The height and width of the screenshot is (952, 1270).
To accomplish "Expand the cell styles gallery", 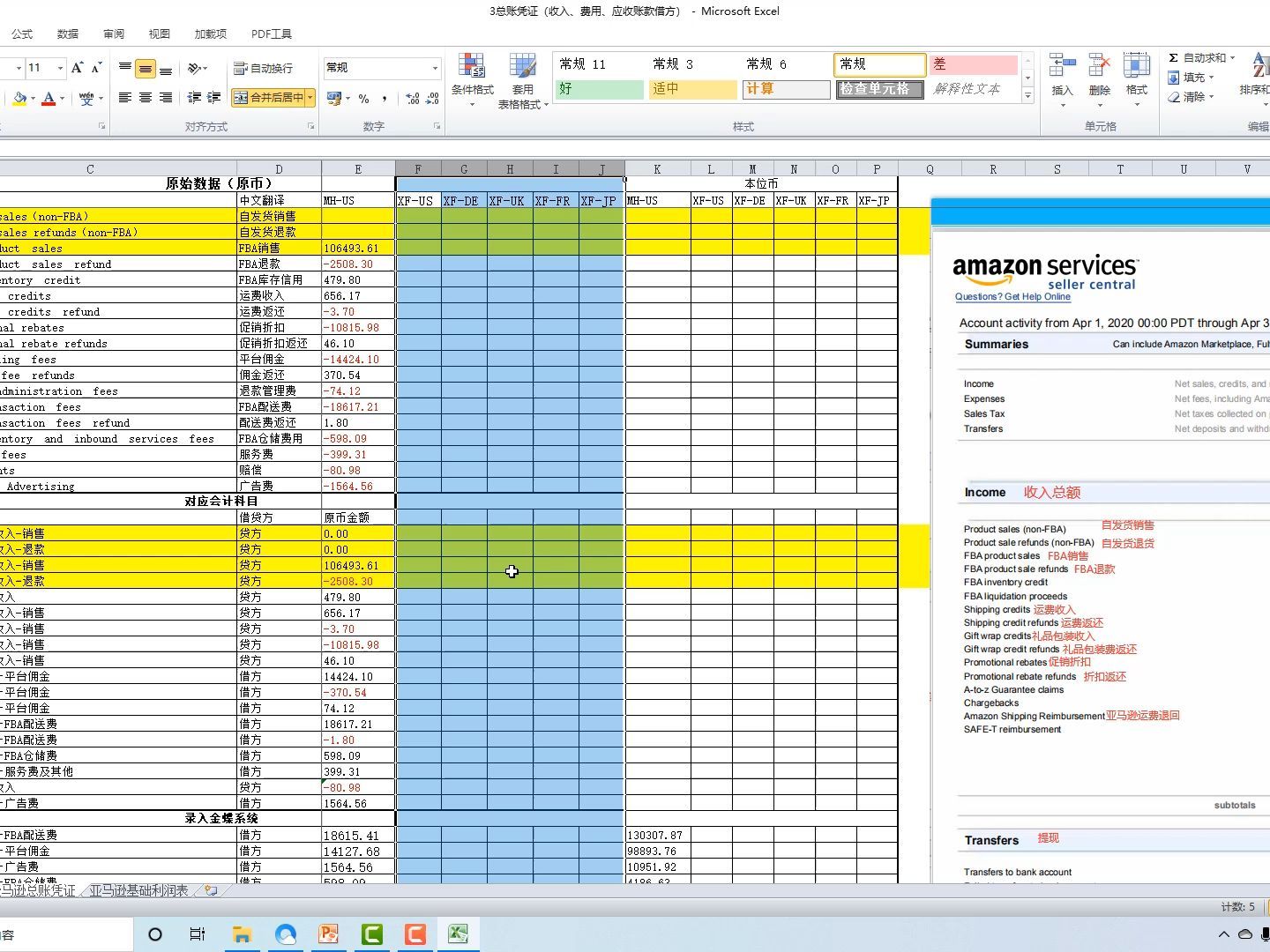I will tap(1027, 95).
